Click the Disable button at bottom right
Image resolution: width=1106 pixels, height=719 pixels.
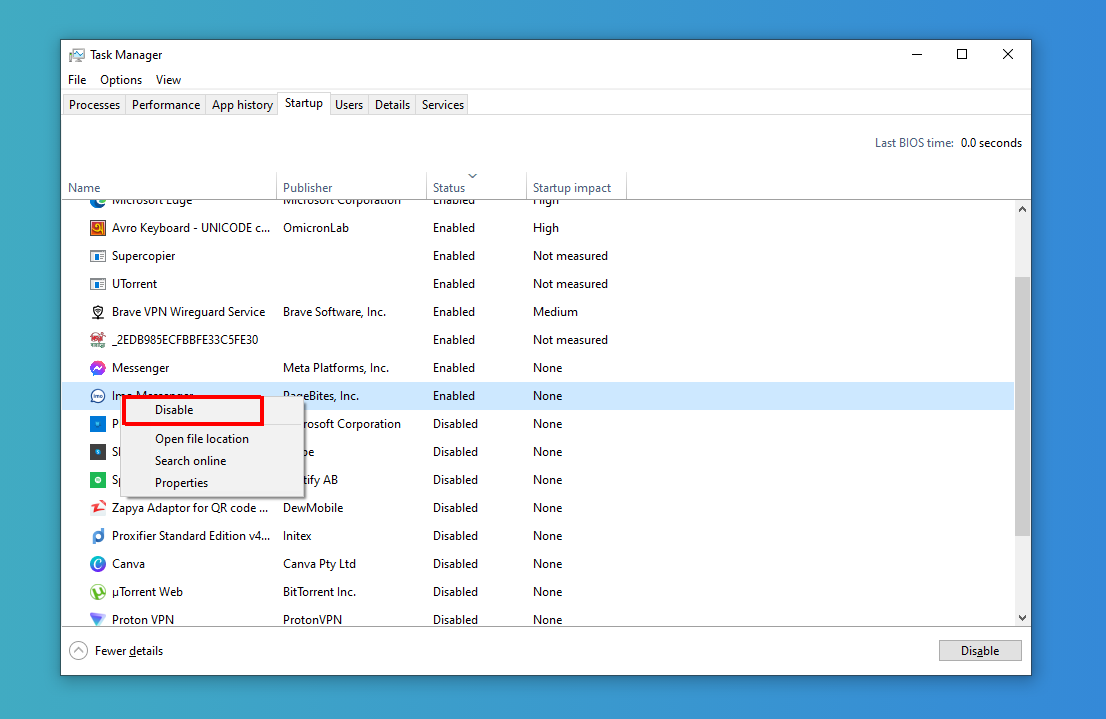[980, 651]
